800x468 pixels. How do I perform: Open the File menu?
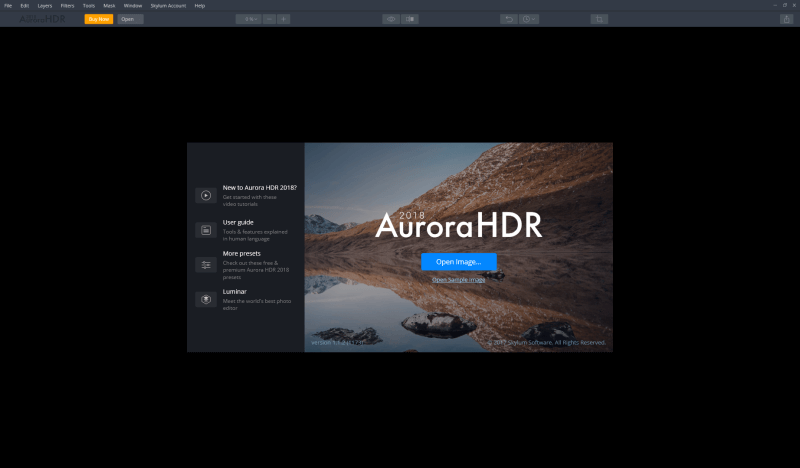point(8,6)
